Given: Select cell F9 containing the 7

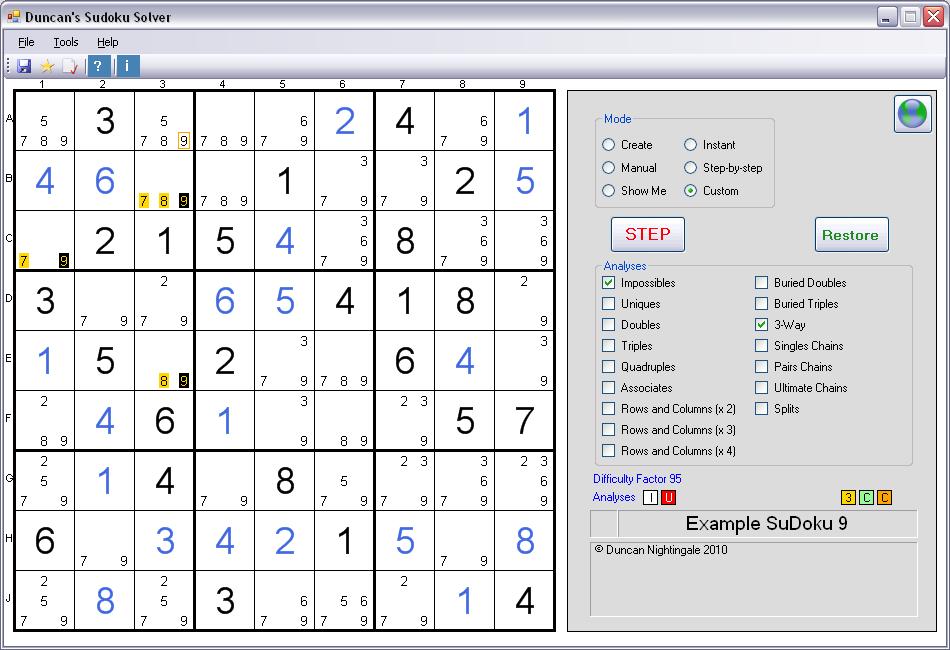Looking at the screenshot, I should click(524, 421).
